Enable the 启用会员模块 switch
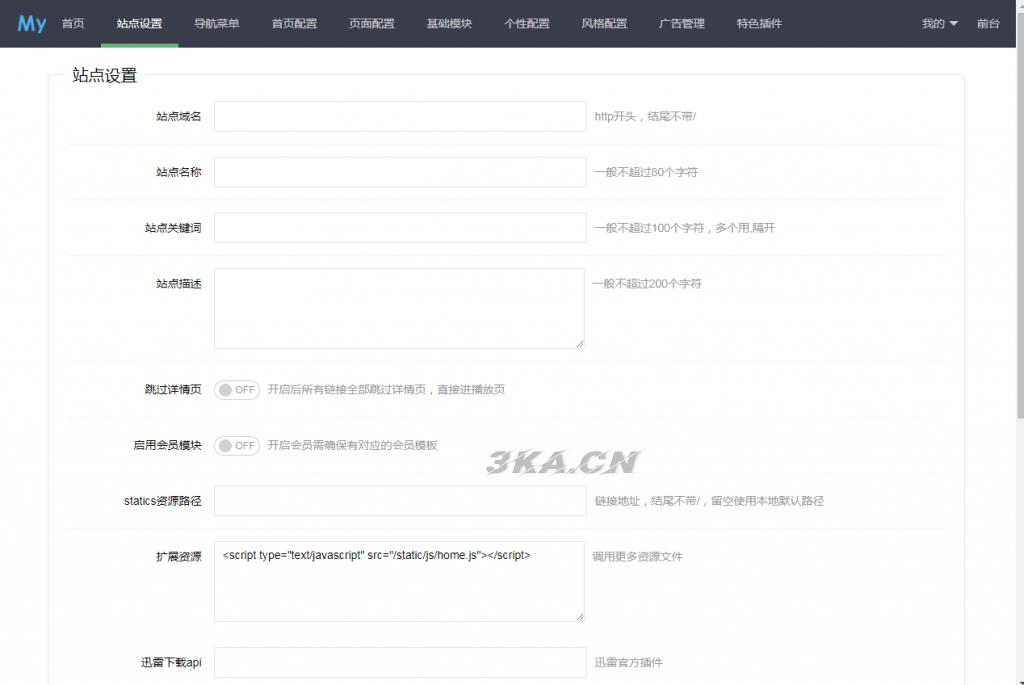This screenshot has width=1024, height=685. (x=237, y=446)
